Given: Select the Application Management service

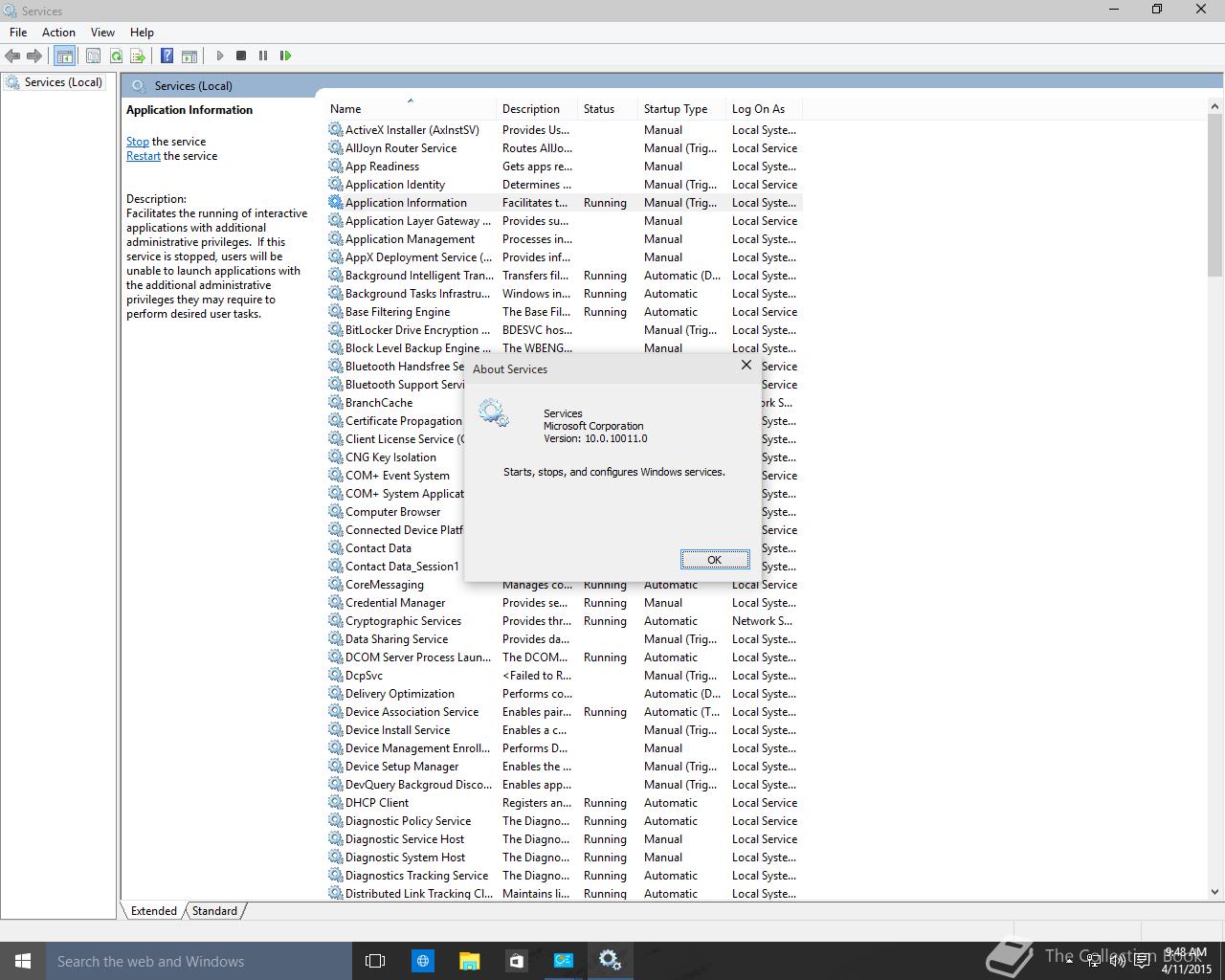Looking at the screenshot, I should tap(564, 239).
